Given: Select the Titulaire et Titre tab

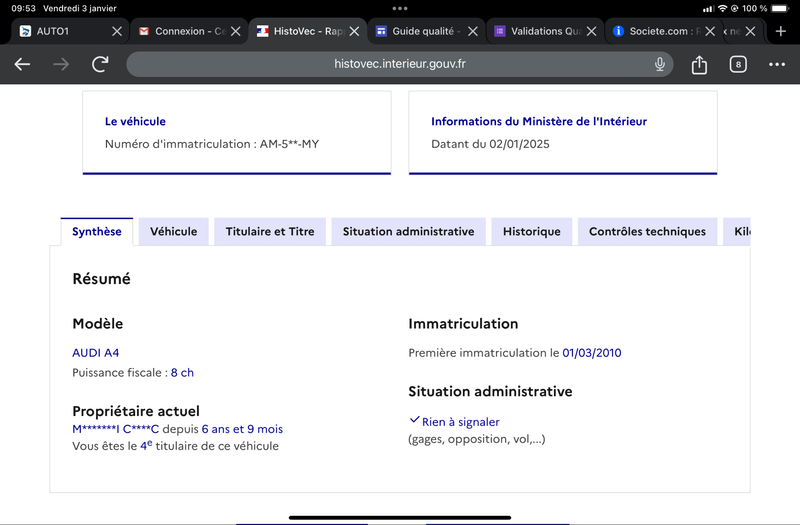Looking at the screenshot, I should 270,232.
